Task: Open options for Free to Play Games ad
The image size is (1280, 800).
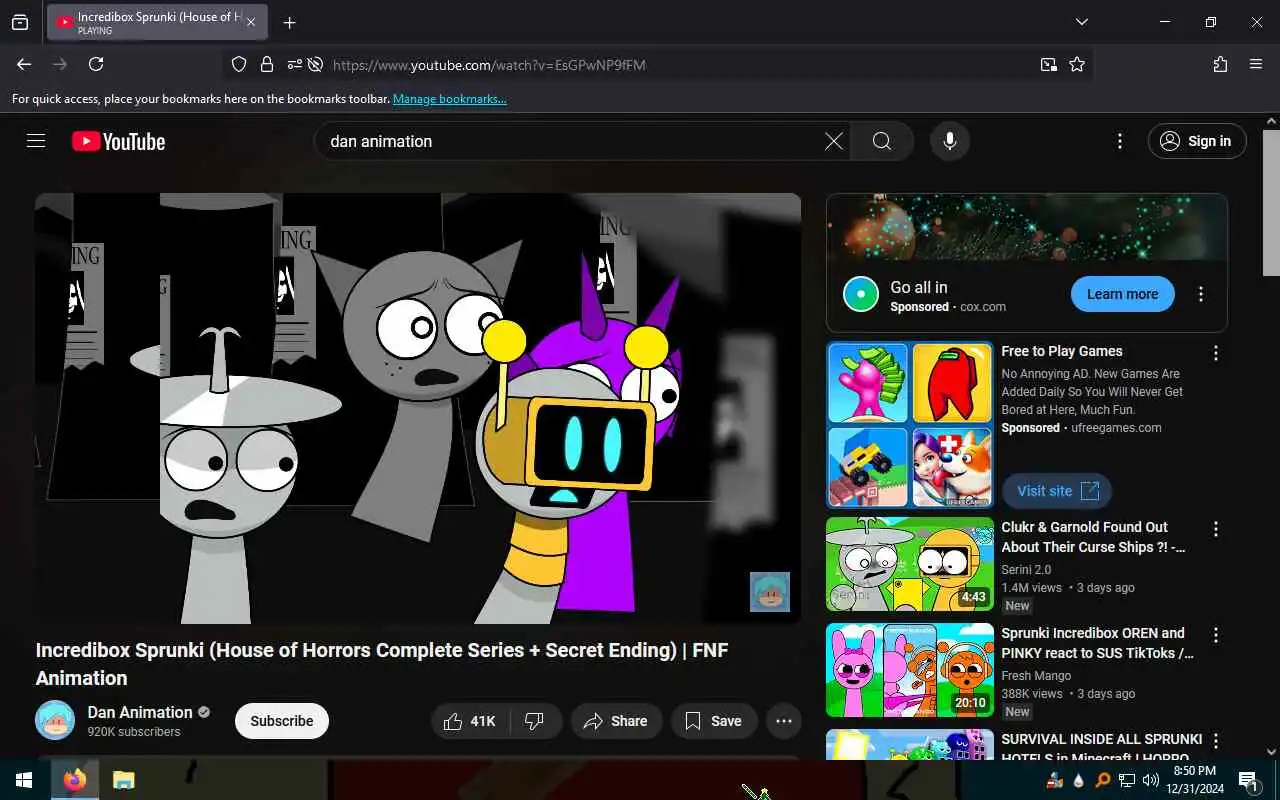Action: click(1216, 353)
